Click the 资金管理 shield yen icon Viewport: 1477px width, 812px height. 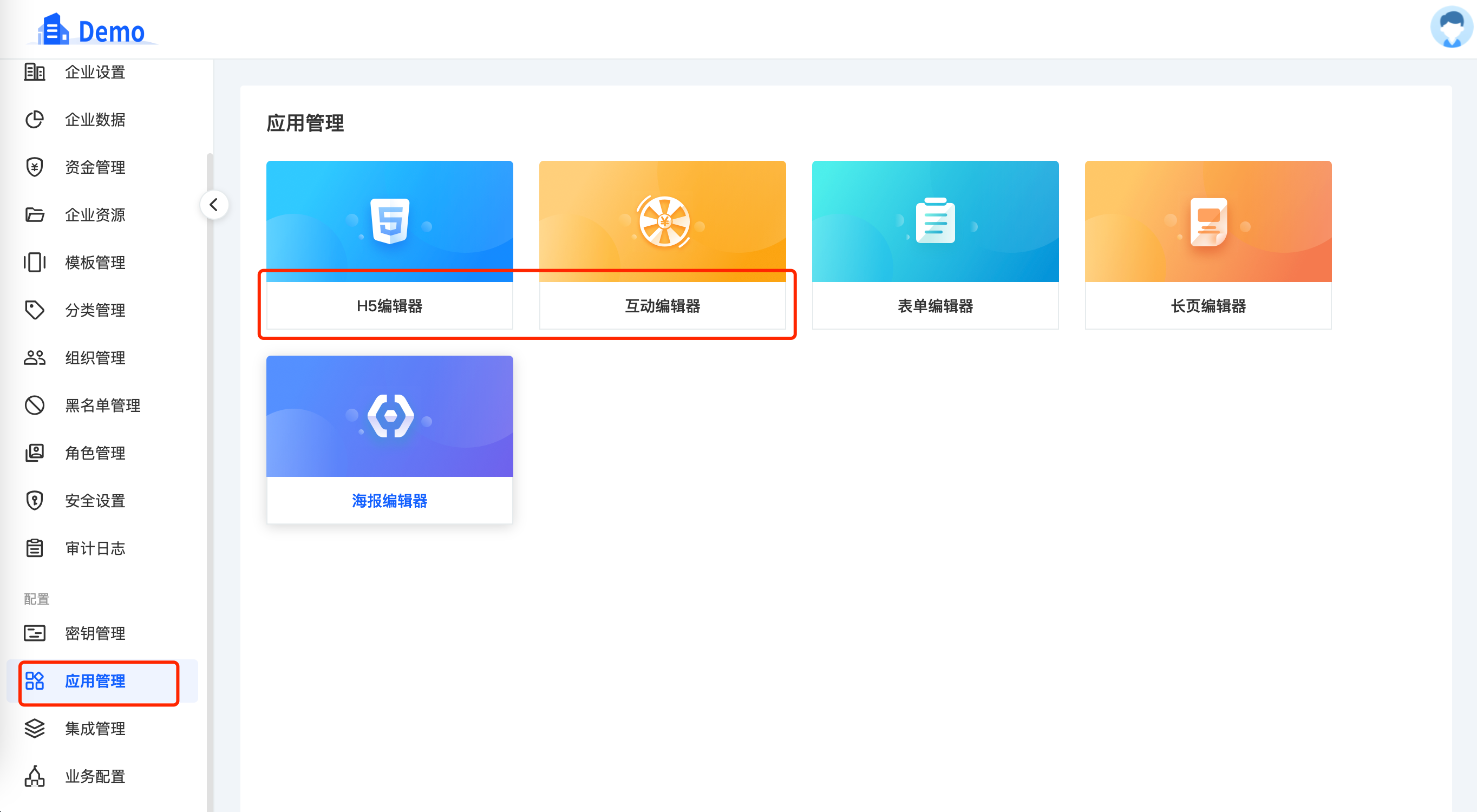(35, 167)
